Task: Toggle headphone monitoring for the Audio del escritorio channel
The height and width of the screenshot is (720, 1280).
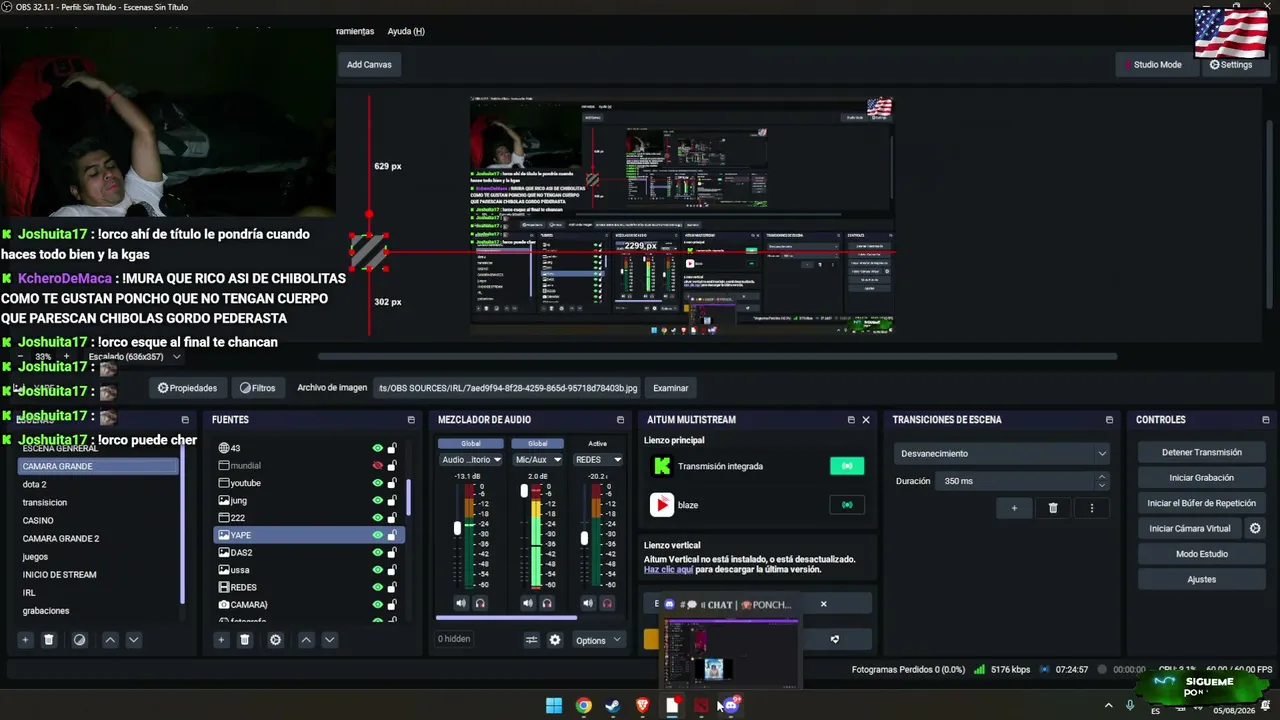Action: pos(480,603)
